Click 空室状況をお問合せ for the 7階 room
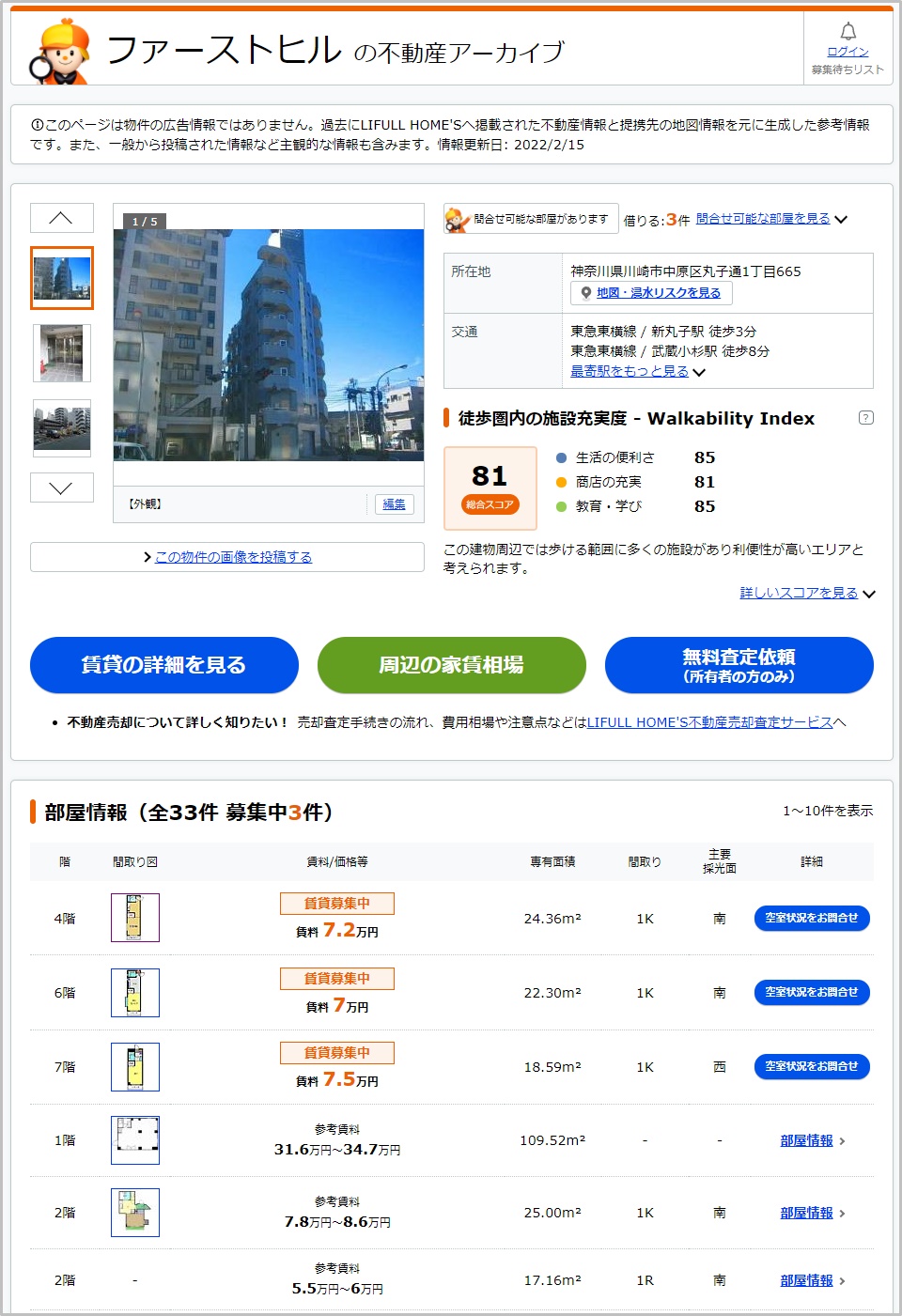The width and height of the screenshot is (902, 1316). coord(812,1066)
